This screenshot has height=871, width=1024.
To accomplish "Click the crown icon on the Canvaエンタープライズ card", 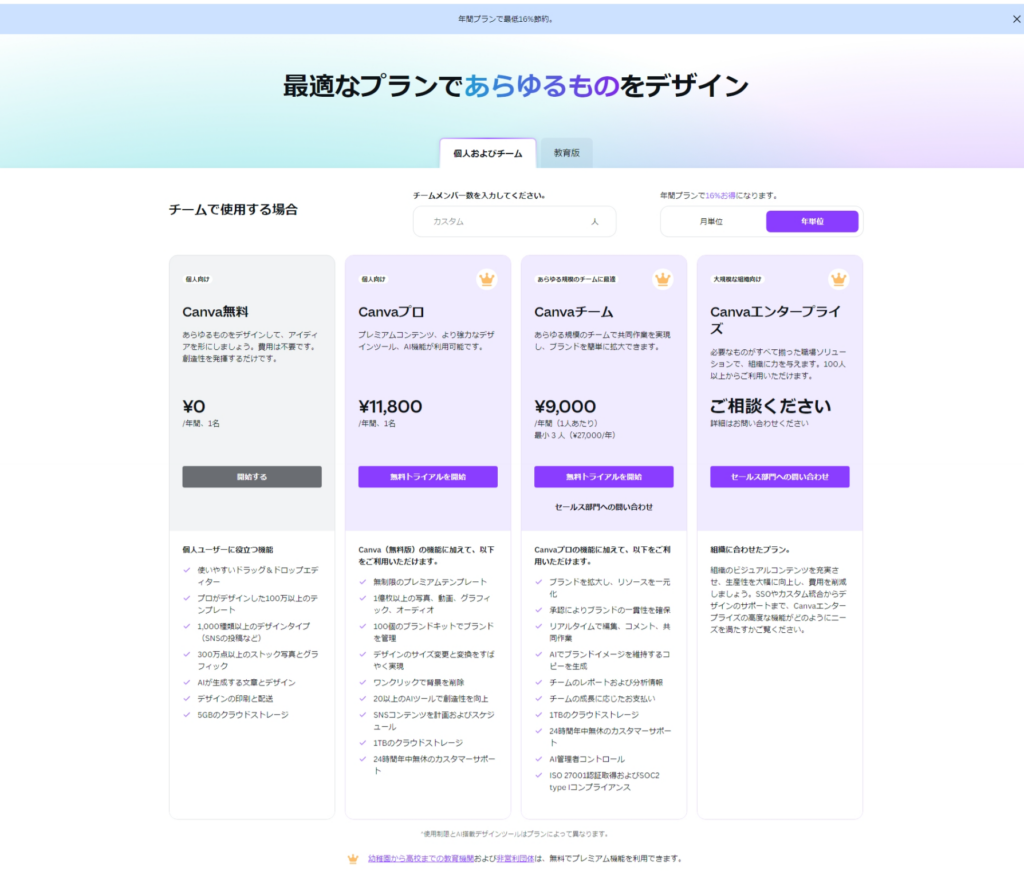I will (838, 280).
